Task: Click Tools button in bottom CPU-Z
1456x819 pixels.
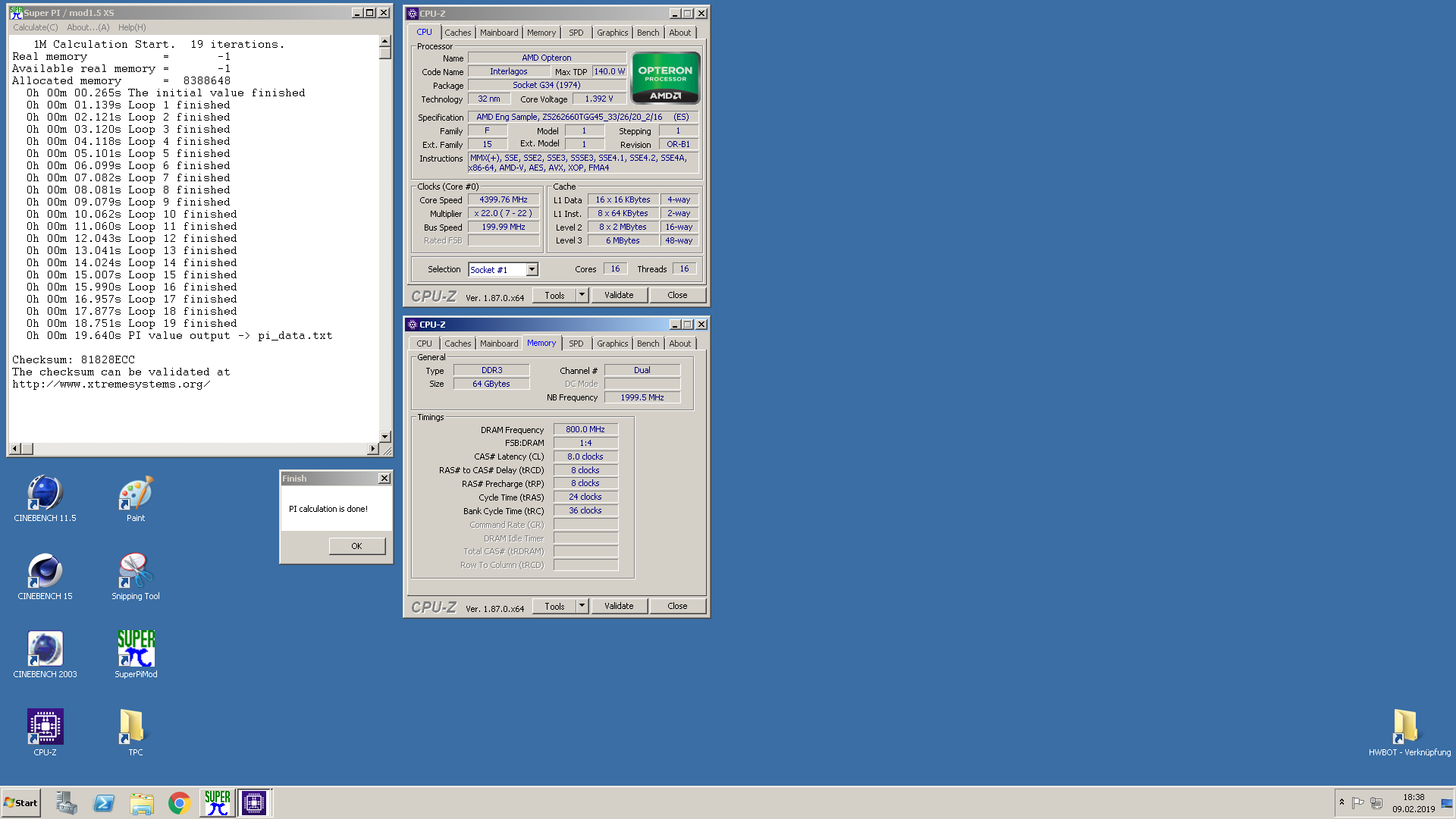Action: [x=554, y=607]
